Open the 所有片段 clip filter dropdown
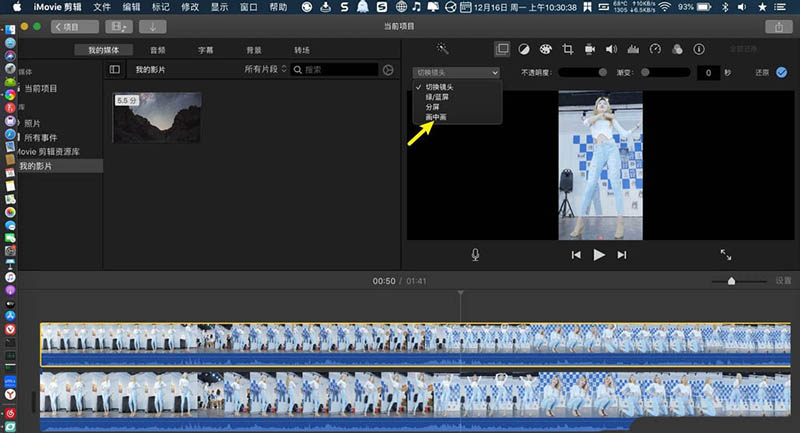 266,70
